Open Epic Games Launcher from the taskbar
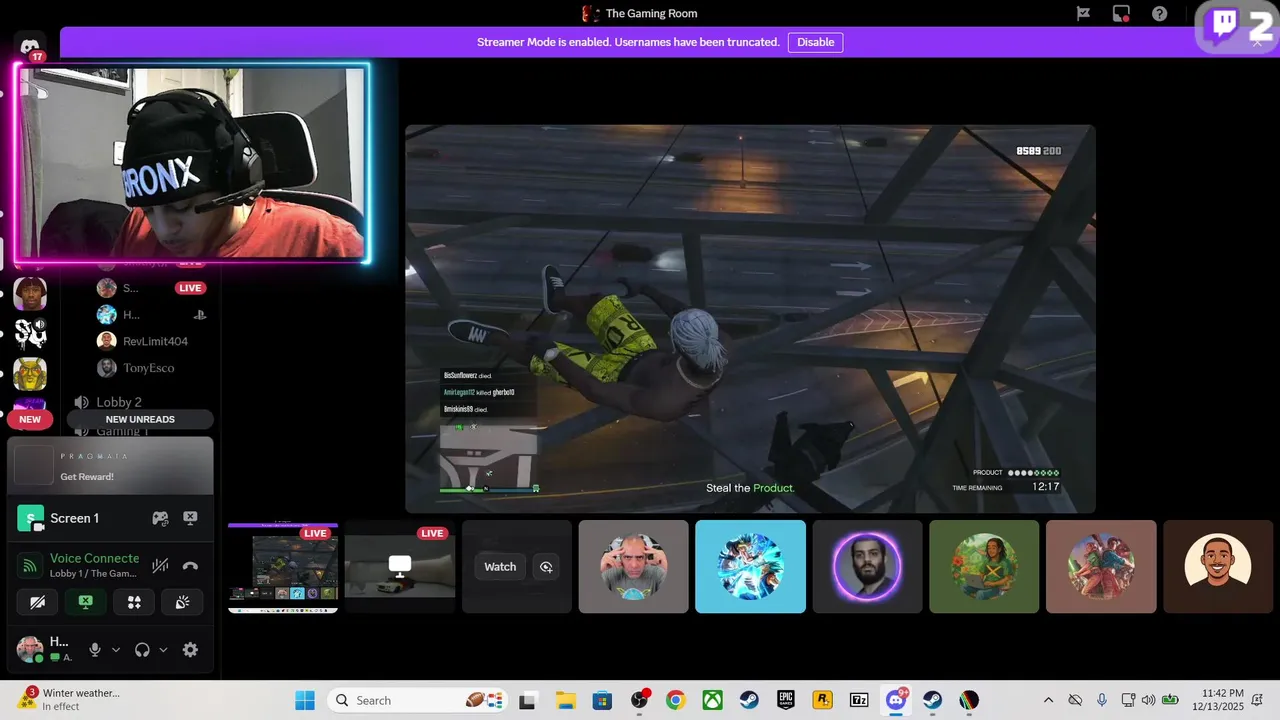This screenshot has height=720, width=1280. click(x=786, y=700)
